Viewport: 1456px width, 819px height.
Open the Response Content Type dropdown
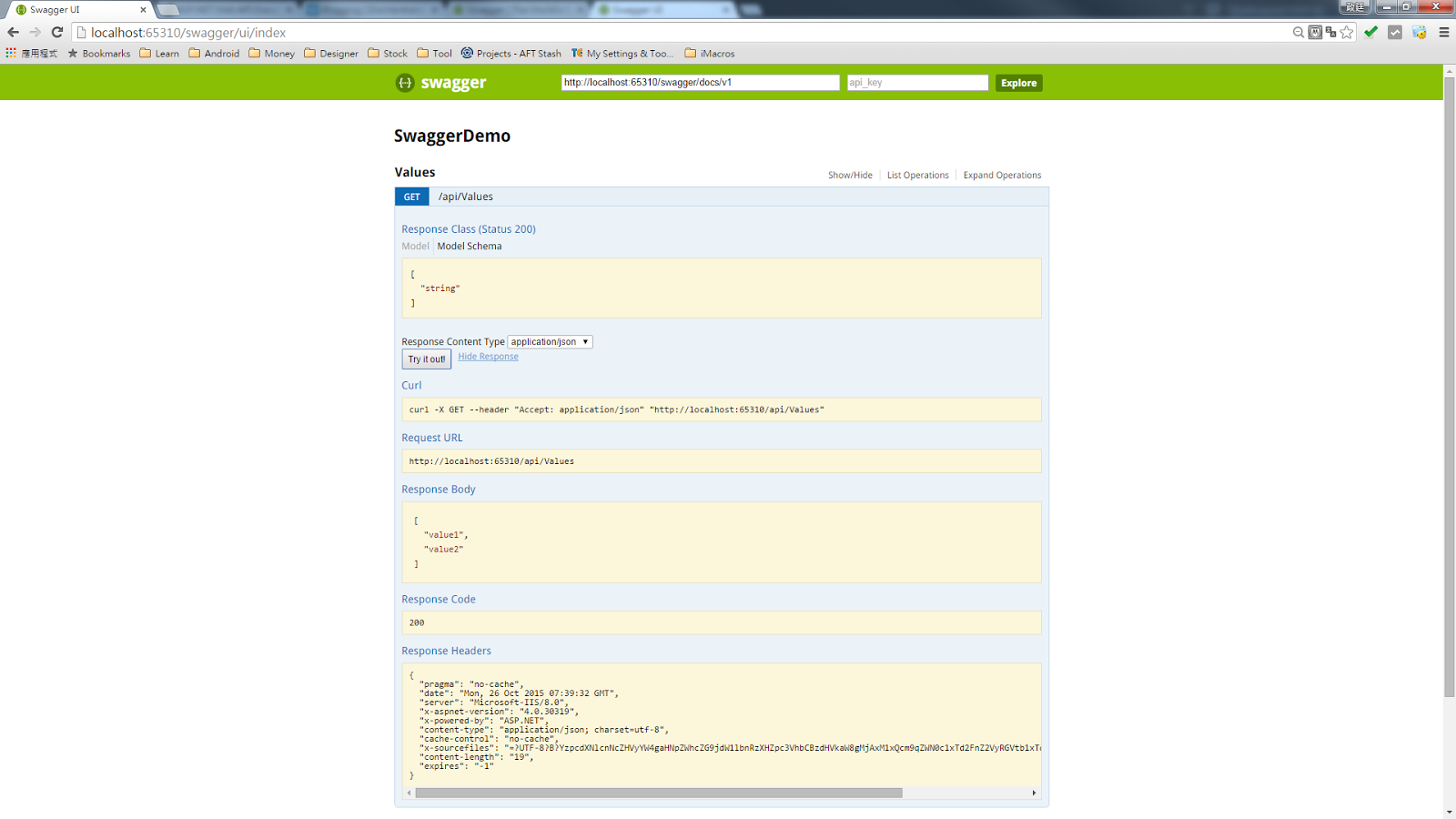click(550, 342)
